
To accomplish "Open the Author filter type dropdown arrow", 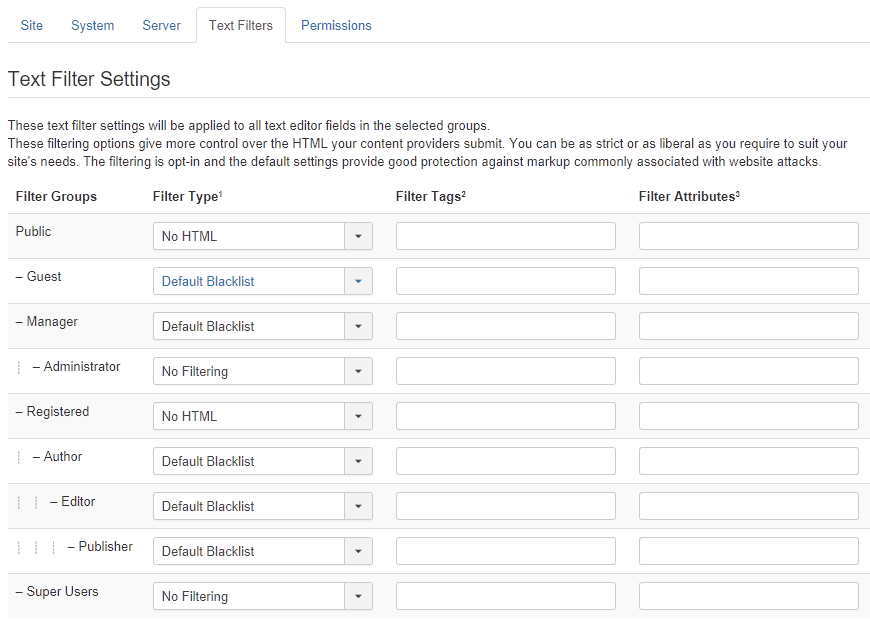I will point(358,461).
